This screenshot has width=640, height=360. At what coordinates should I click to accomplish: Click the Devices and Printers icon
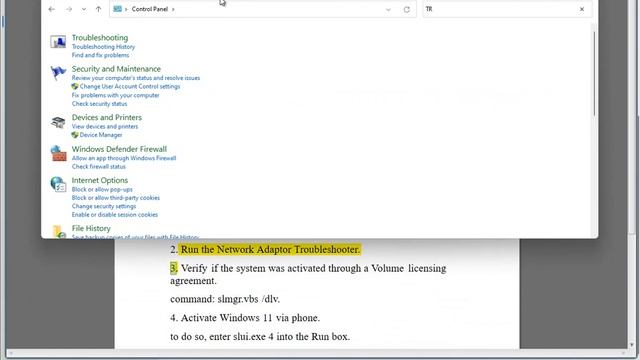(58, 122)
